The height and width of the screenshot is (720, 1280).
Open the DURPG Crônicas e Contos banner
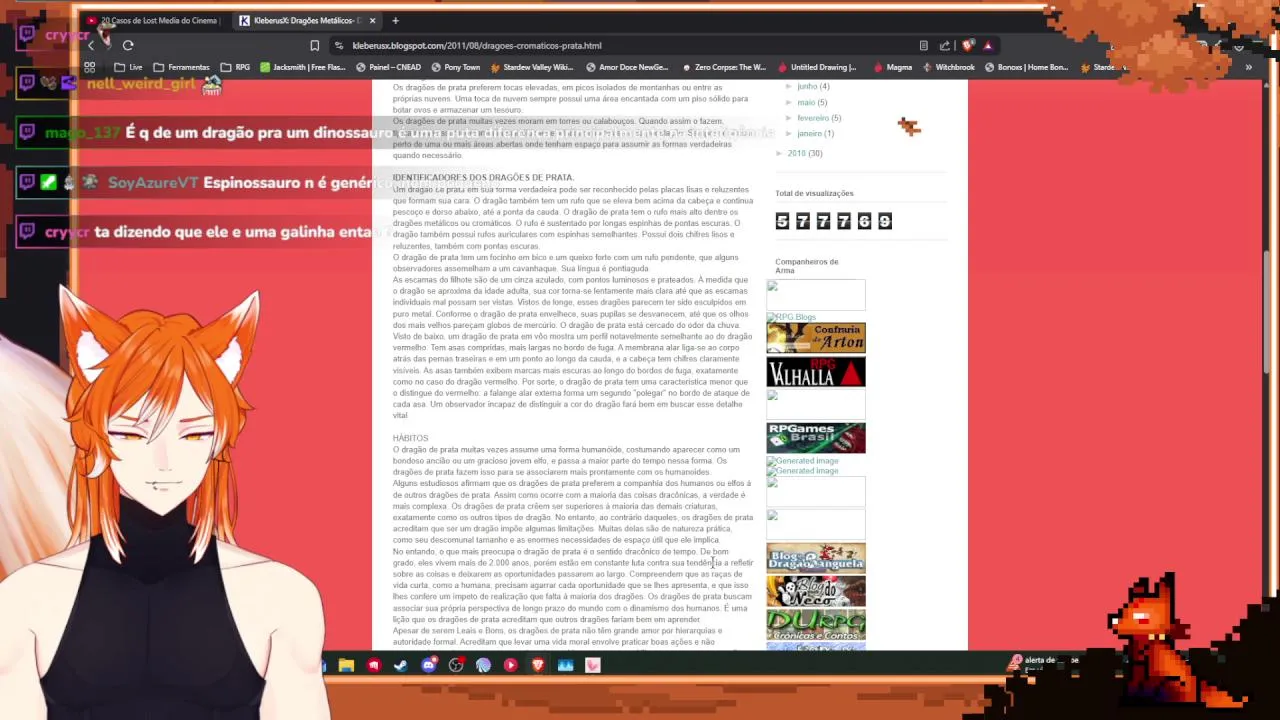tap(816, 625)
